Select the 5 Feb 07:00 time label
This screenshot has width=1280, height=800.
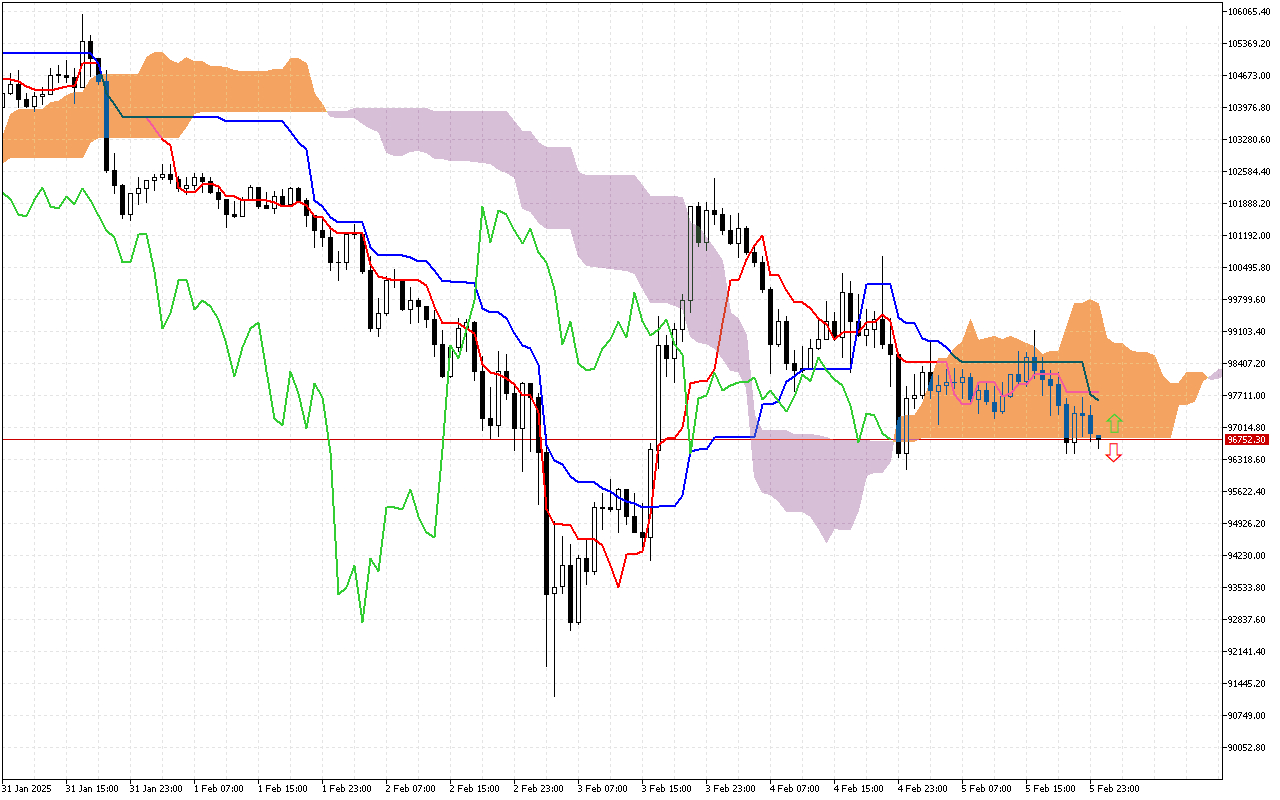pyautogui.click(x=987, y=788)
